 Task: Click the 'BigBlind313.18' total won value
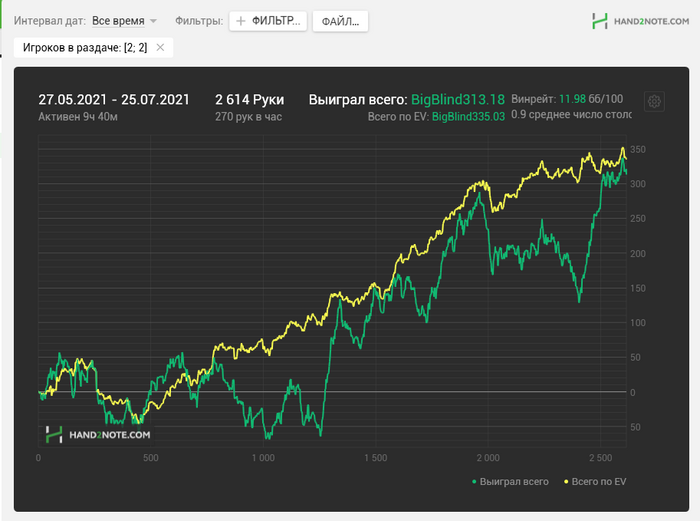click(x=458, y=99)
